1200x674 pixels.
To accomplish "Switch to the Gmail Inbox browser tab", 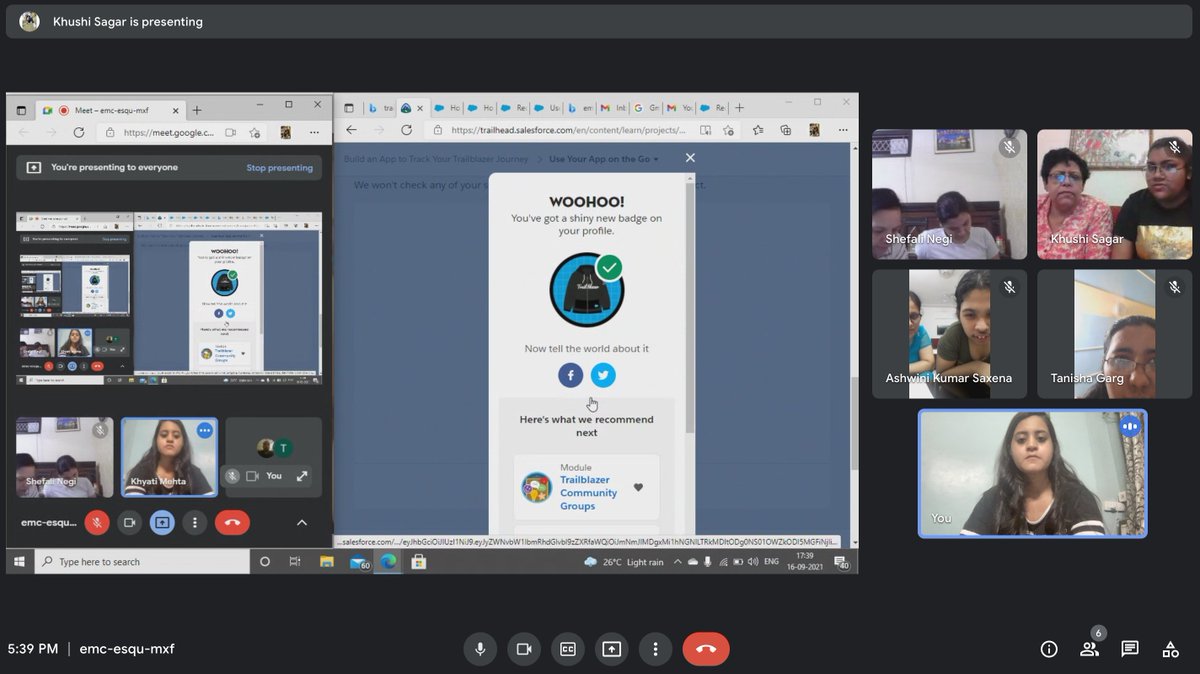I will (x=613, y=108).
